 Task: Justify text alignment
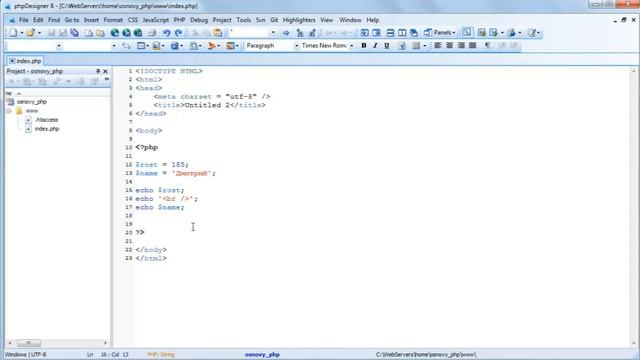(473, 45)
